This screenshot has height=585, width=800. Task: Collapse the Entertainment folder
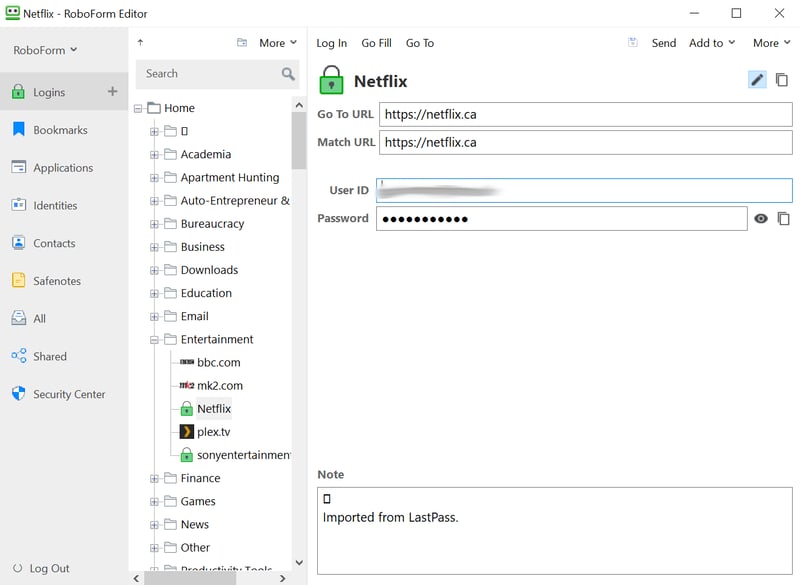(x=154, y=340)
